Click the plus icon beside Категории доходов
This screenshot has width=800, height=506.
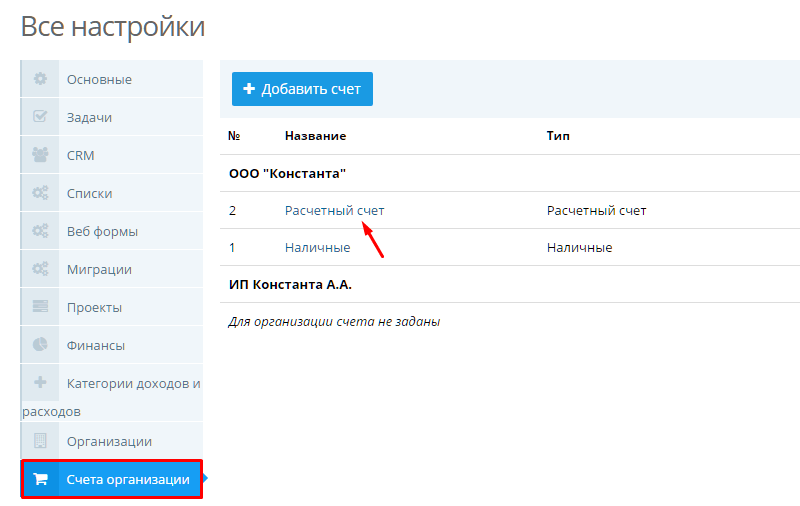40,383
